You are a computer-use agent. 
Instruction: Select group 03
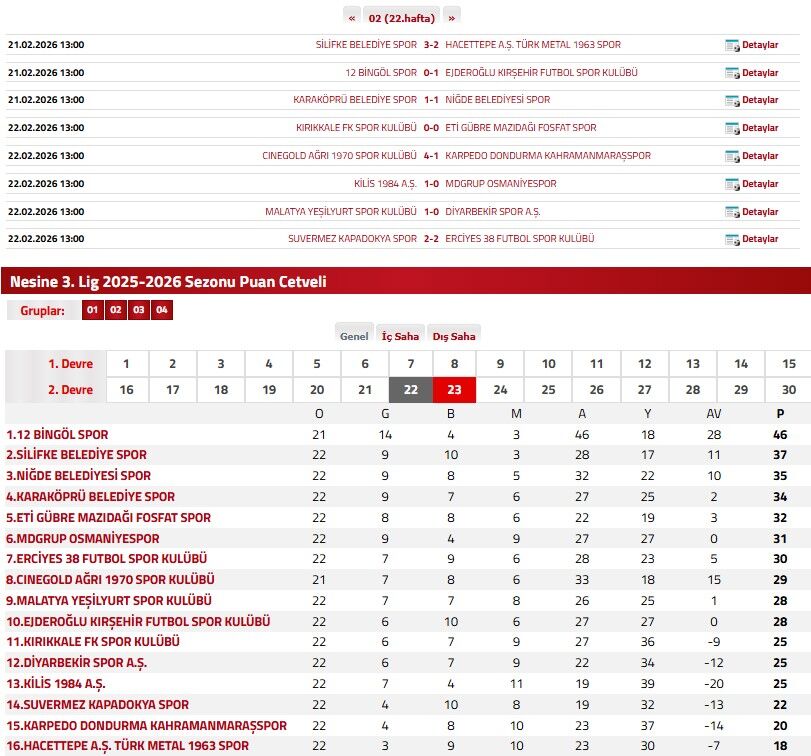tap(139, 310)
